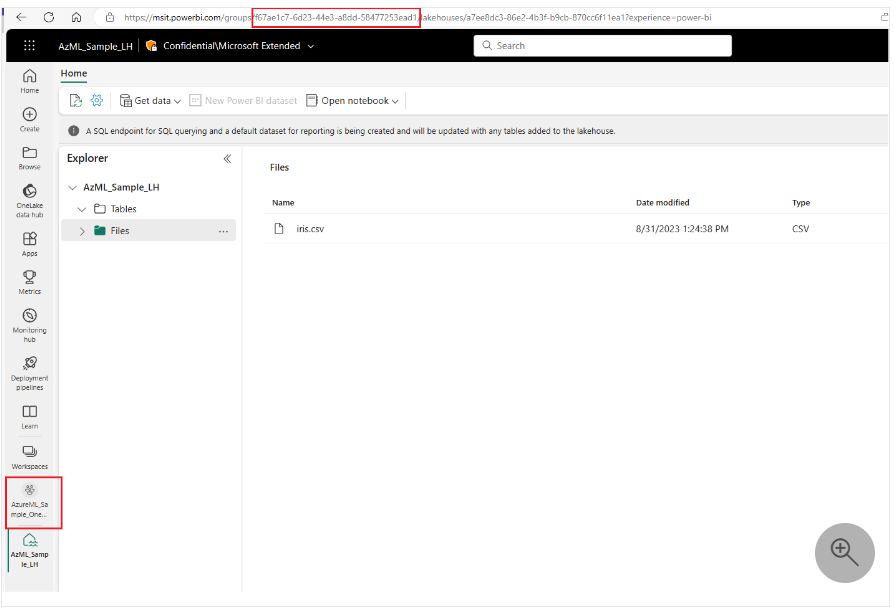Click the refresh lakehouse toolbar icon
894x612 pixels.
pyautogui.click(x=76, y=101)
